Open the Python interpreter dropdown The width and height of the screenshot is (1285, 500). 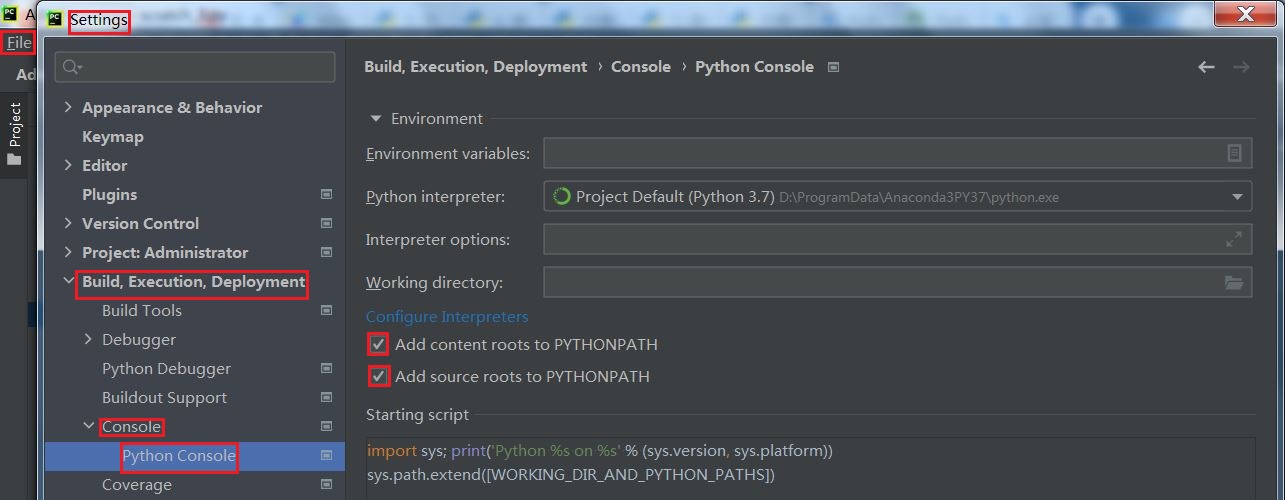click(1238, 197)
